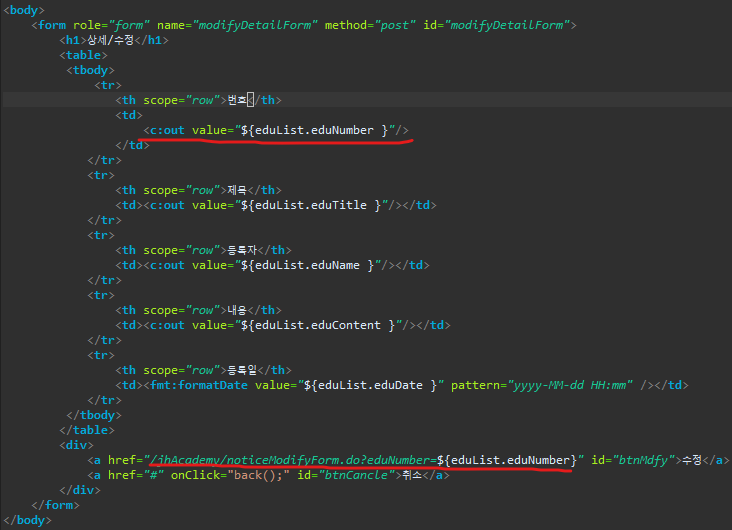
Task: Click the standalone opening td tag under 번호
Action: 129,115
